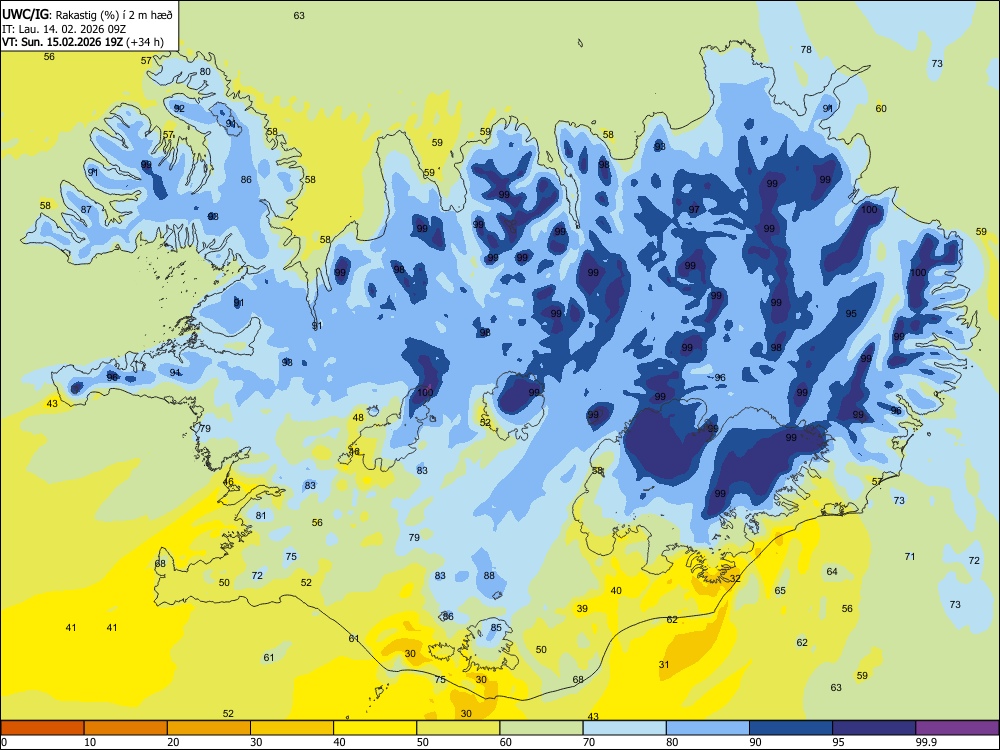Click the map humidity value '71'
This screenshot has height=750, width=1000.
point(910,556)
